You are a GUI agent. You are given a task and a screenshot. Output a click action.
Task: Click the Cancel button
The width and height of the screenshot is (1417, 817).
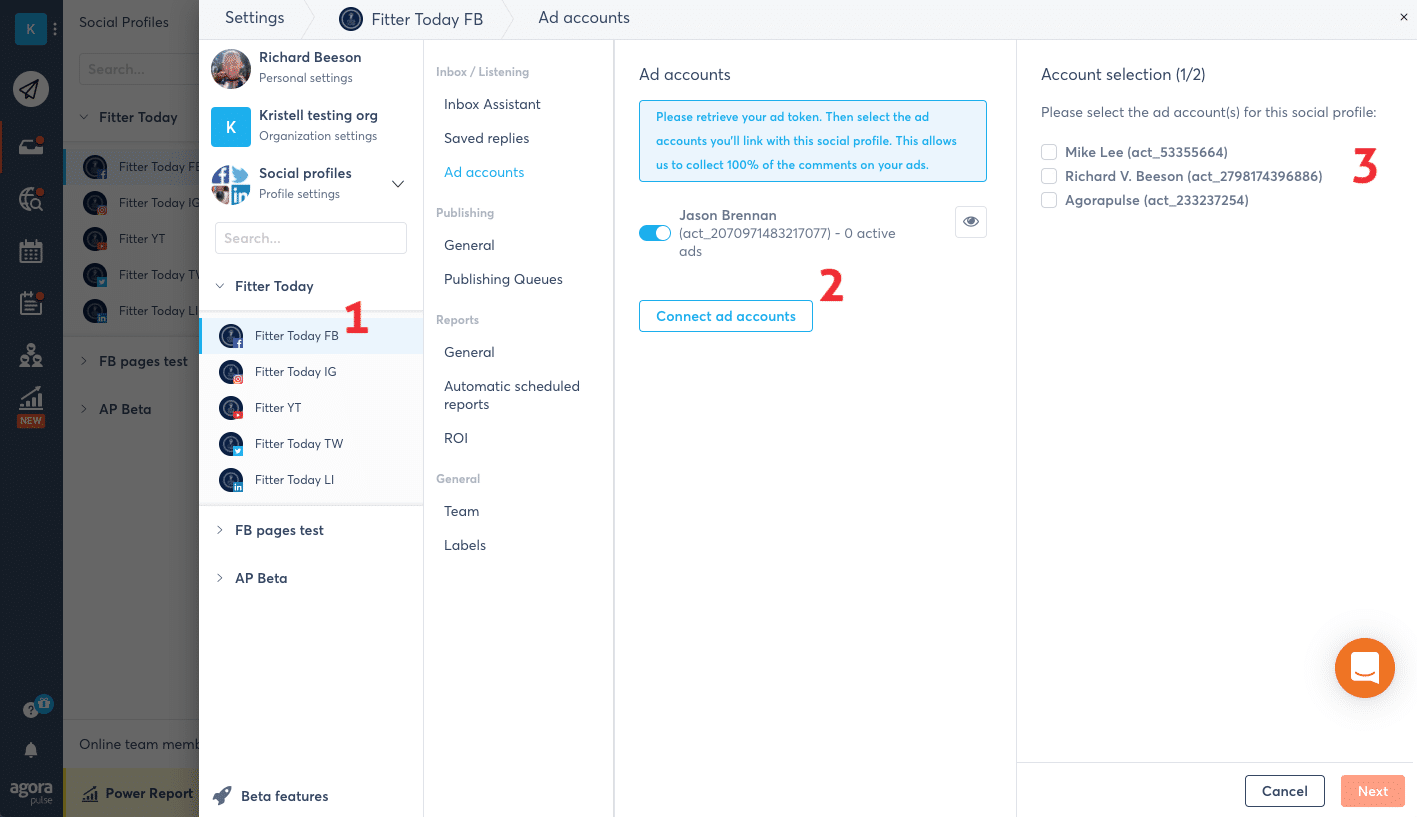[x=1285, y=791]
